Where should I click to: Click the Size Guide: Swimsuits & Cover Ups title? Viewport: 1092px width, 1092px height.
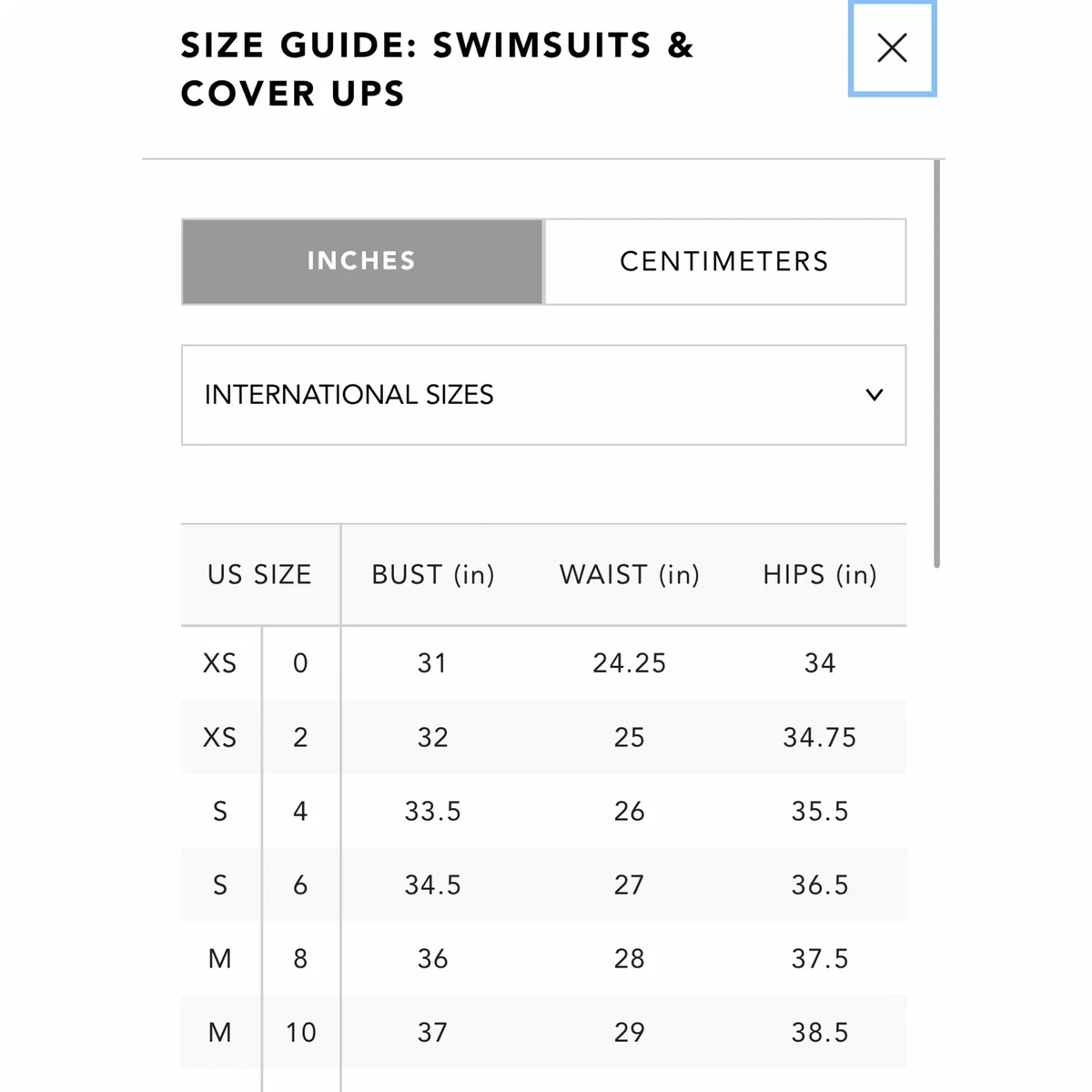click(x=437, y=69)
